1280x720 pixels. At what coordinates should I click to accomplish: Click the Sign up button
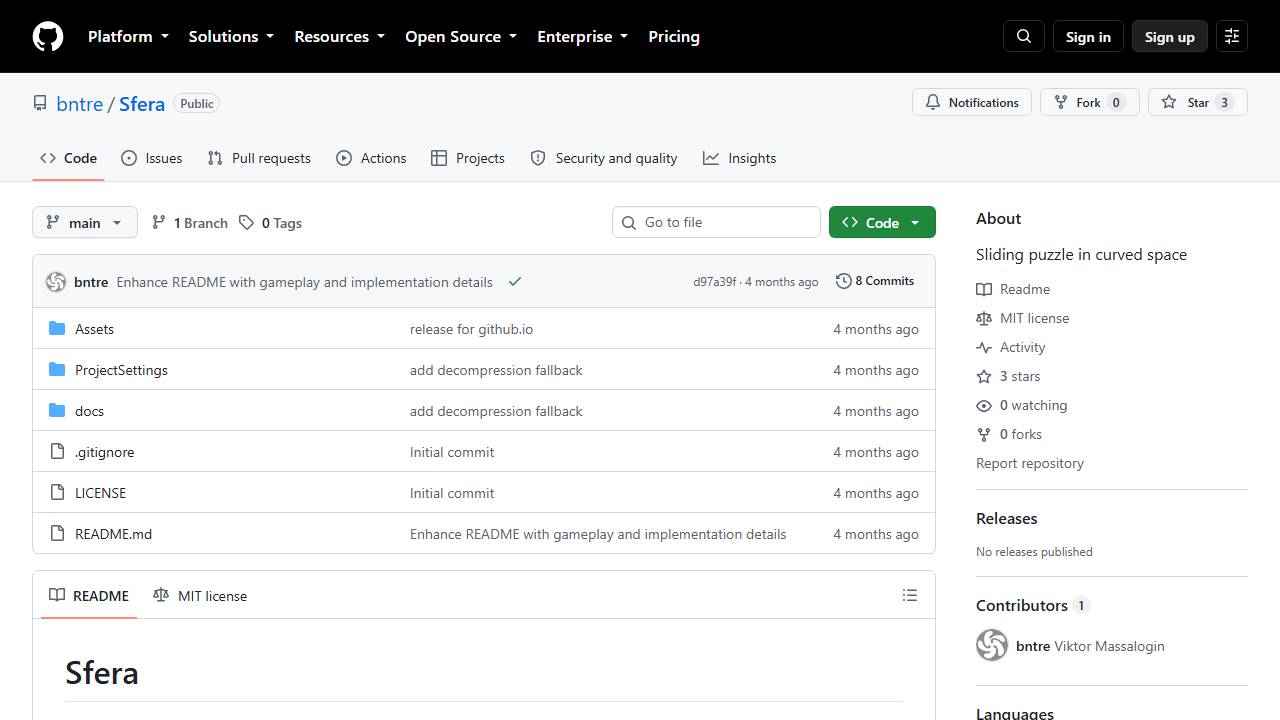[1170, 36]
